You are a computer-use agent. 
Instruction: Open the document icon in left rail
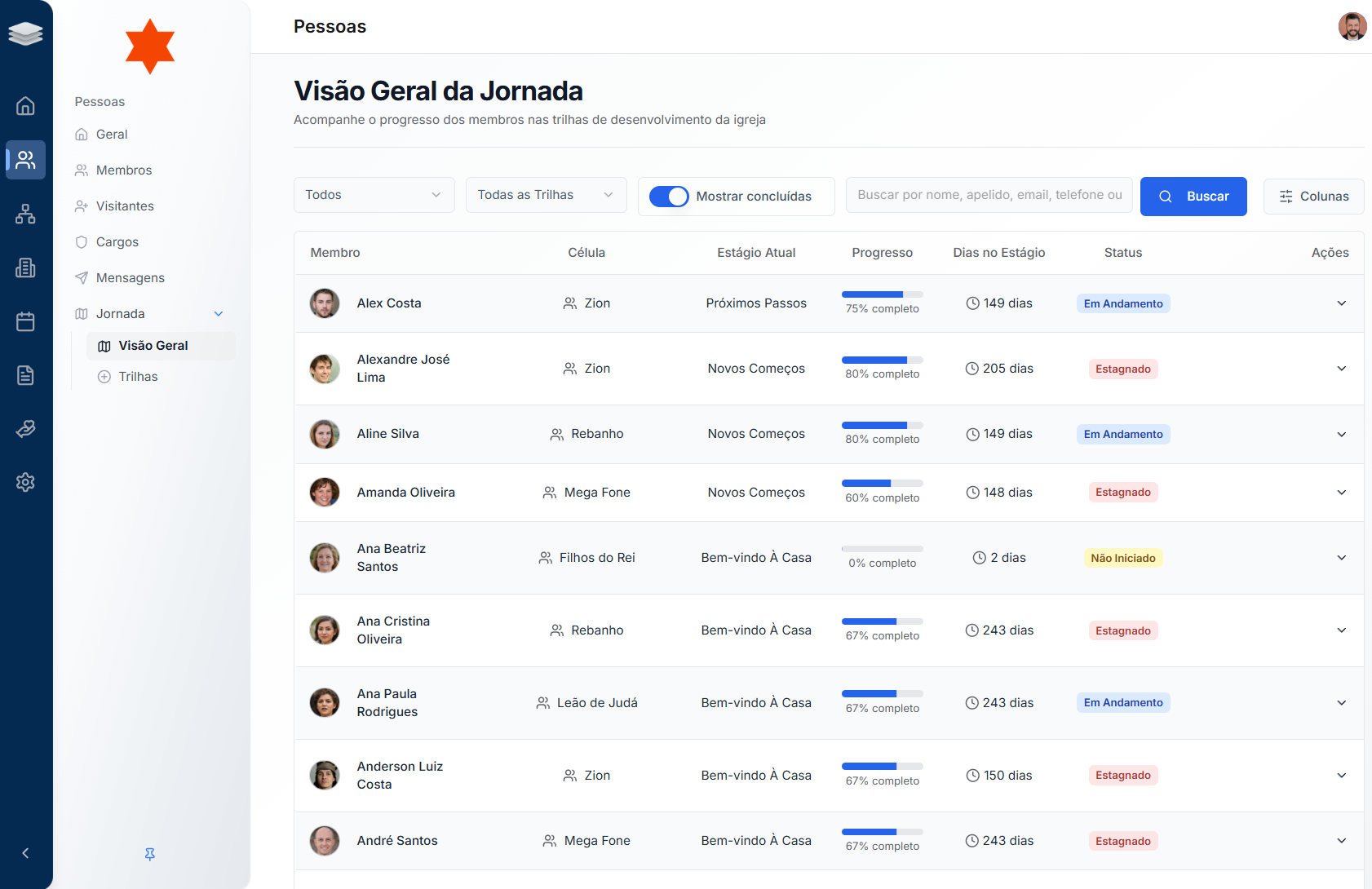coord(25,375)
